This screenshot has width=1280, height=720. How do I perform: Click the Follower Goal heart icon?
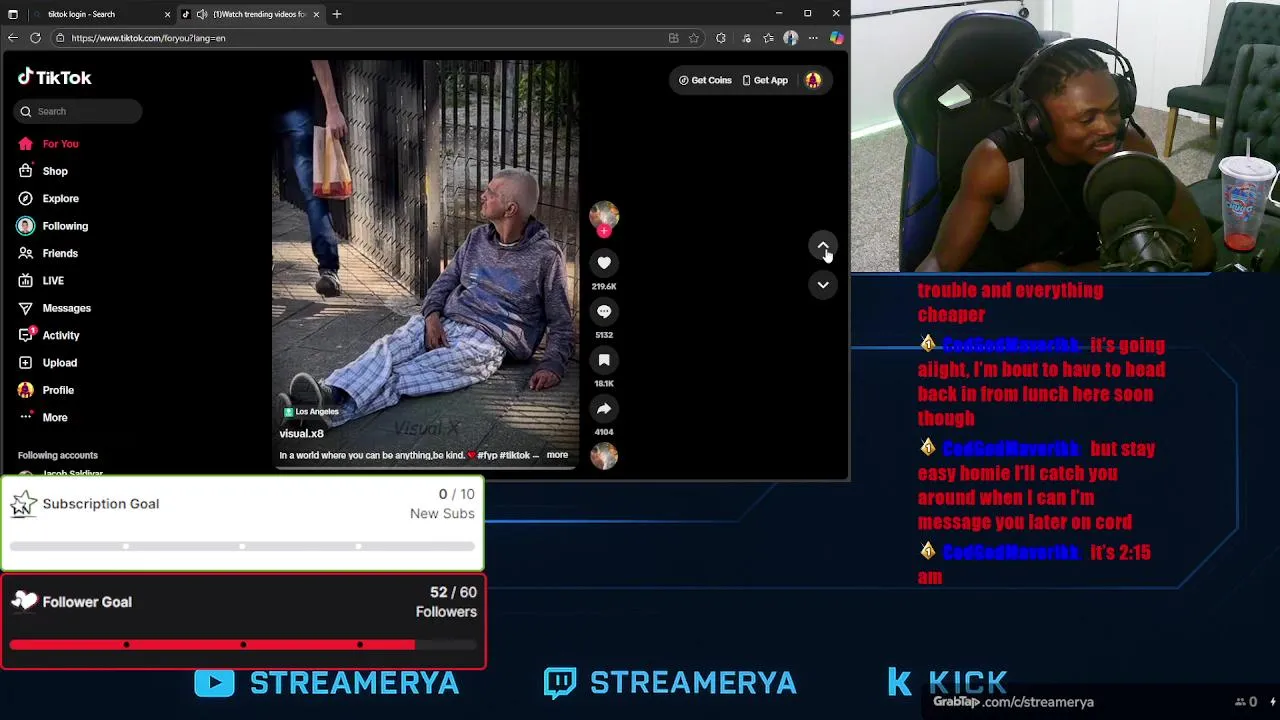[24, 601]
